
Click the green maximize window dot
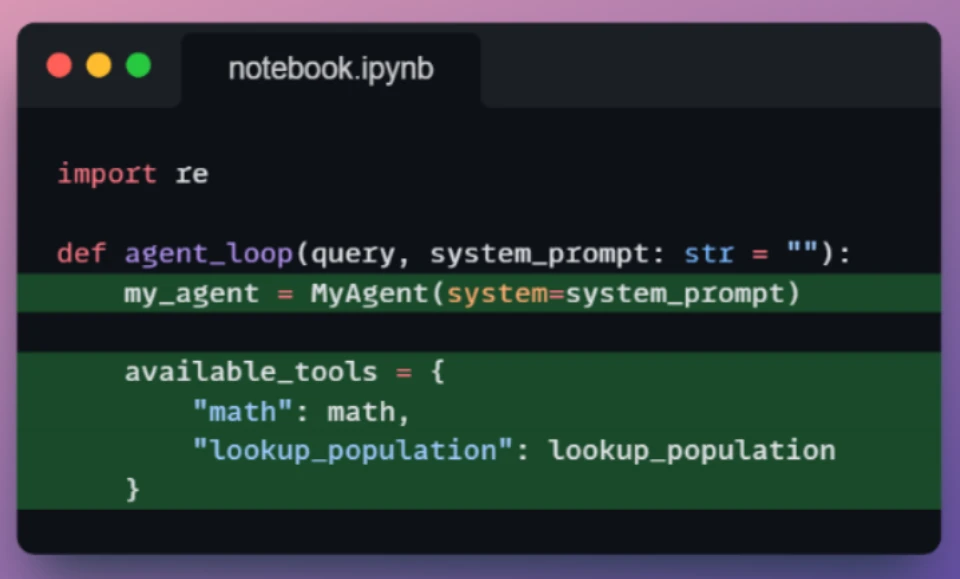point(138,65)
